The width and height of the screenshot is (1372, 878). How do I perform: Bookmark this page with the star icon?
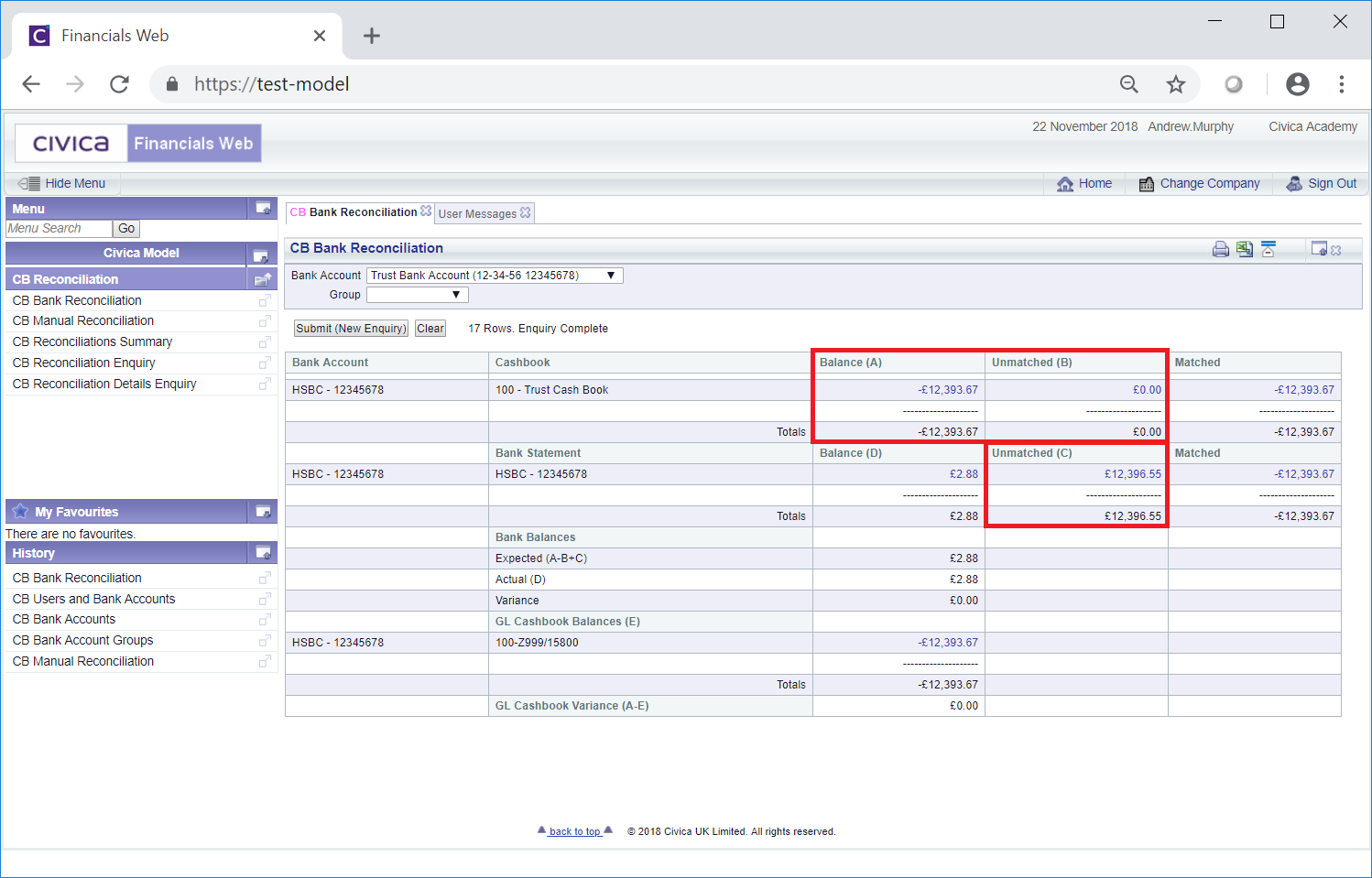[1176, 84]
